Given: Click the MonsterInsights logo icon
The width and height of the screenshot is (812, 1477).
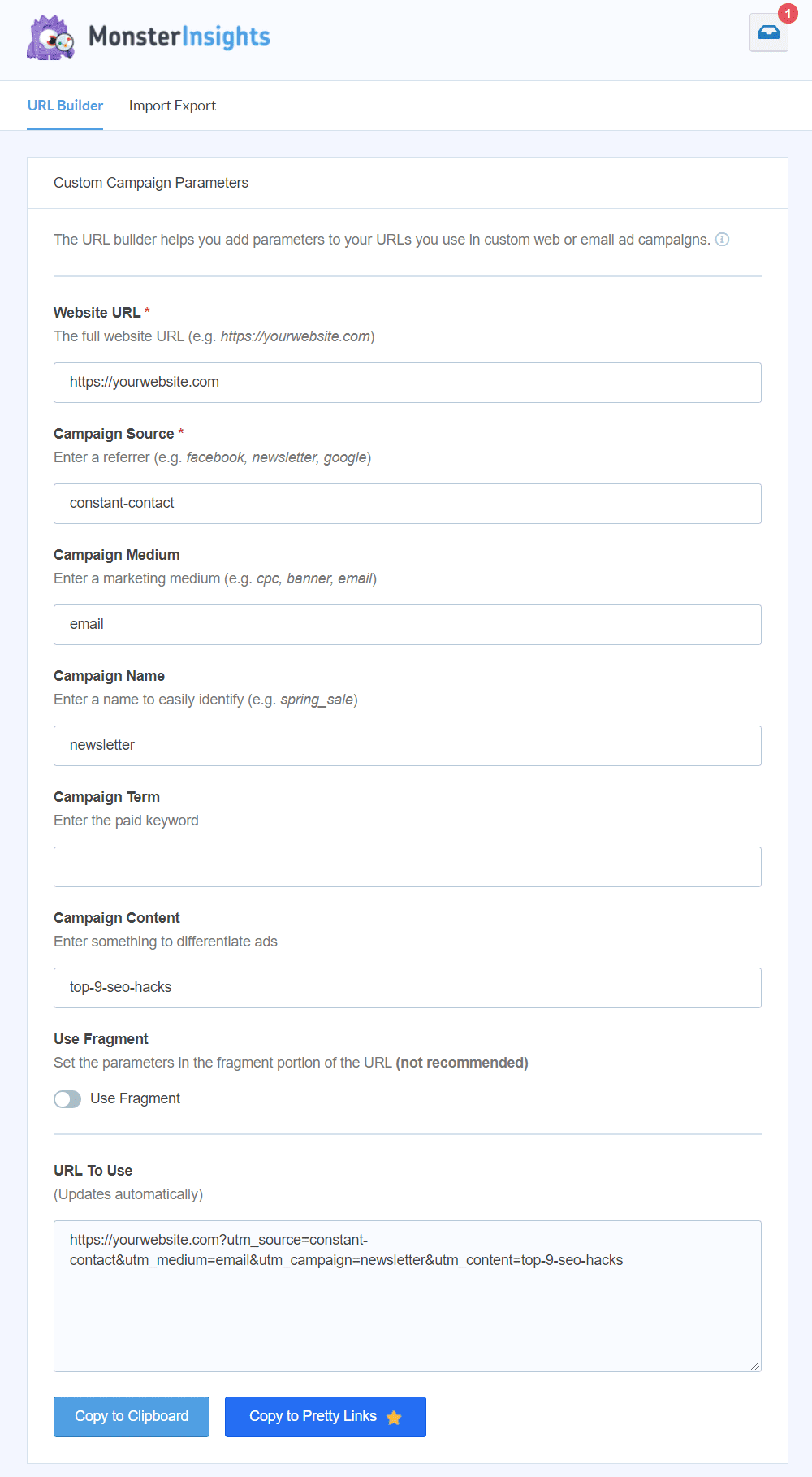Looking at the screenshot, I should 50,37.
